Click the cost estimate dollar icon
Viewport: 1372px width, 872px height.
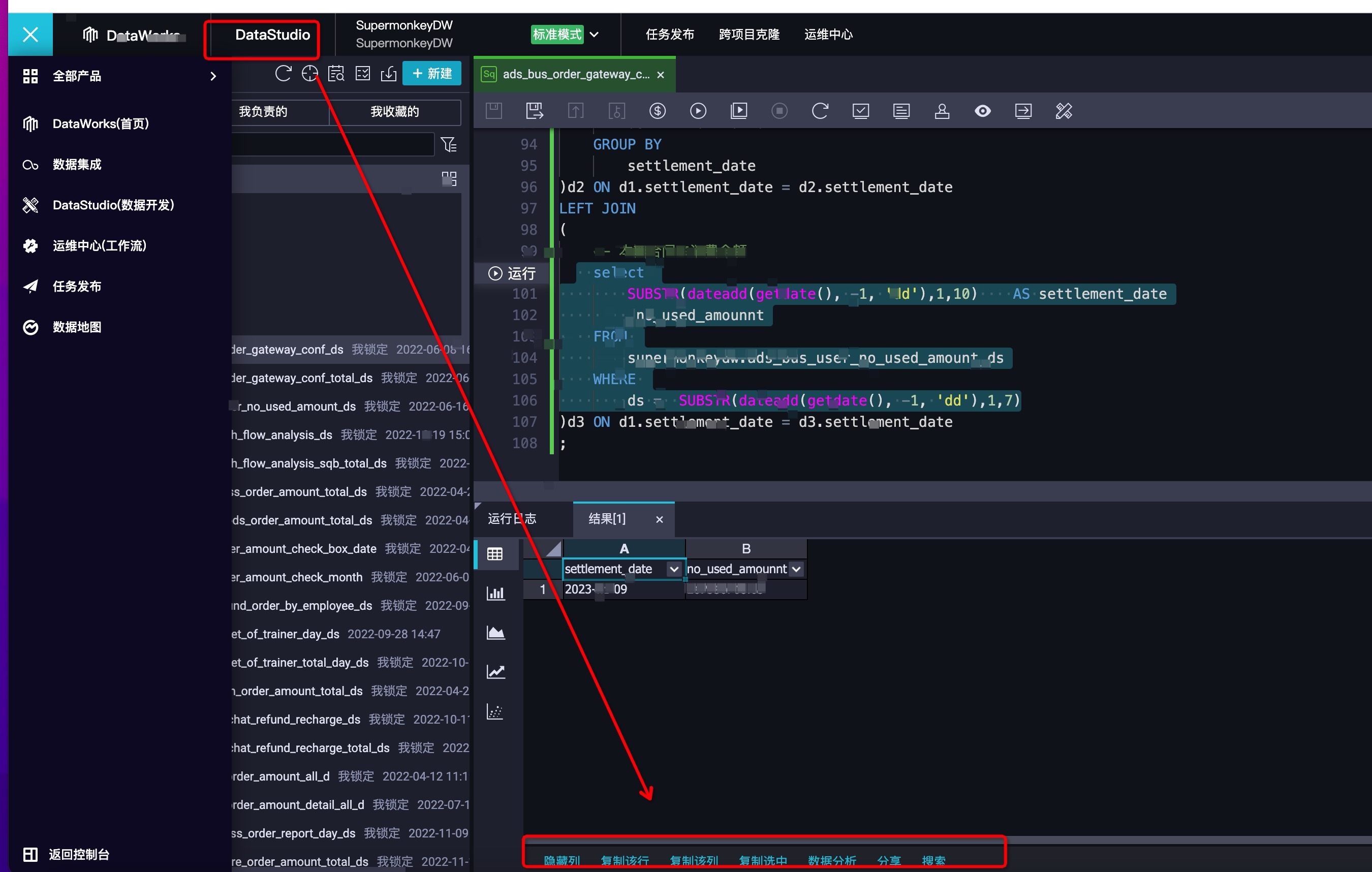click(x=658, y=111)
